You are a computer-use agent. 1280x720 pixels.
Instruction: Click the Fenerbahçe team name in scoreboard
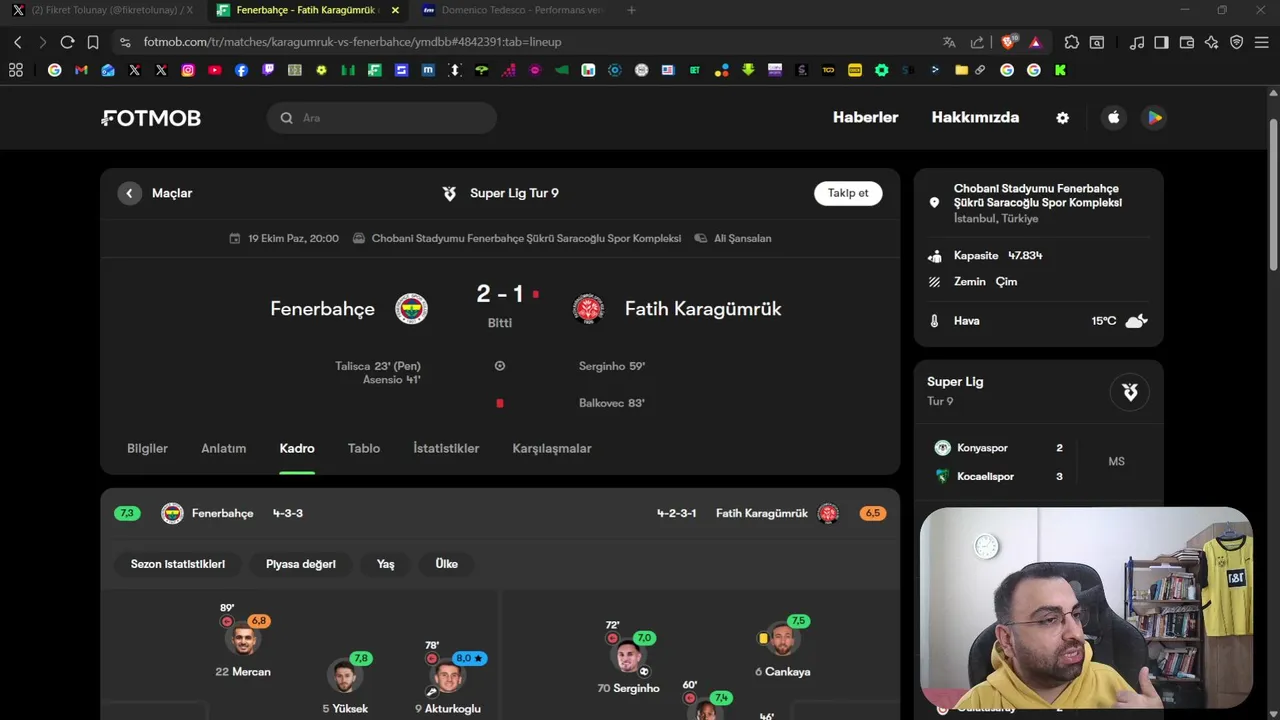click(x=322, y=309)
